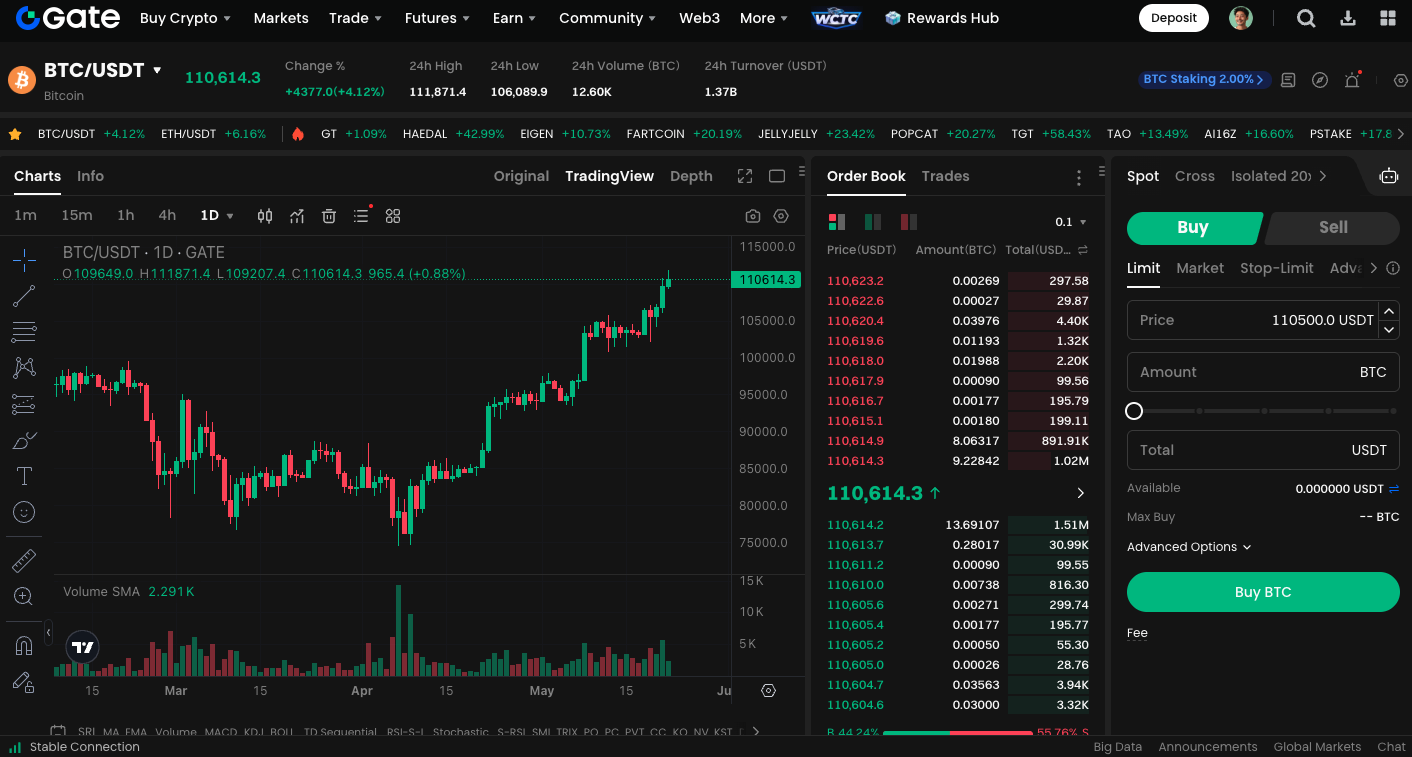Select the crosshair cursor tool
Screen dimensions: 1412x757
[24, 260]
